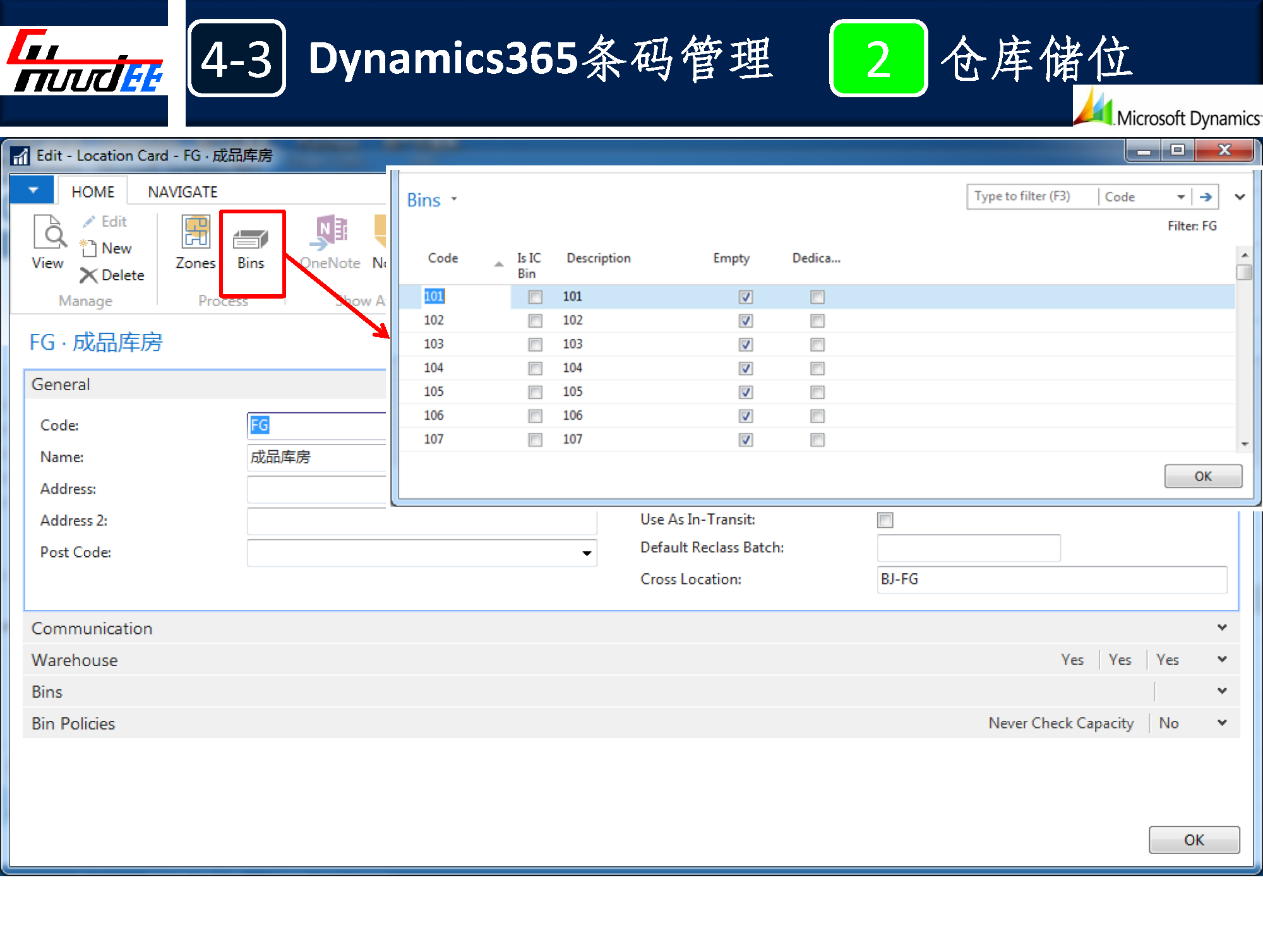Click the New document icon
The width and height of the screenshot is (1263, 952).
[x=88, y=248]
